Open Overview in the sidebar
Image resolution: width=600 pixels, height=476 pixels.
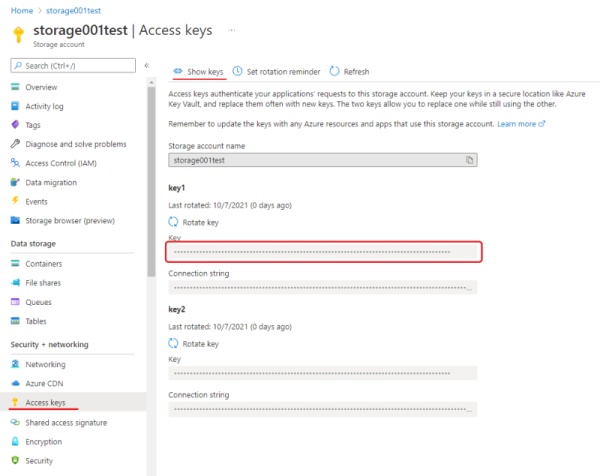pos(41,87)
